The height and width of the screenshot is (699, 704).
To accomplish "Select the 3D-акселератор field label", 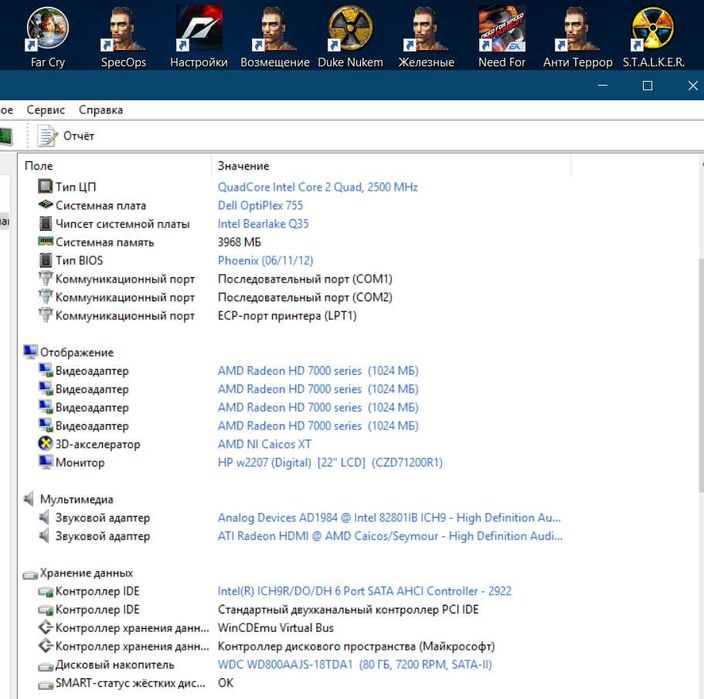I will (x=98, y=444).
